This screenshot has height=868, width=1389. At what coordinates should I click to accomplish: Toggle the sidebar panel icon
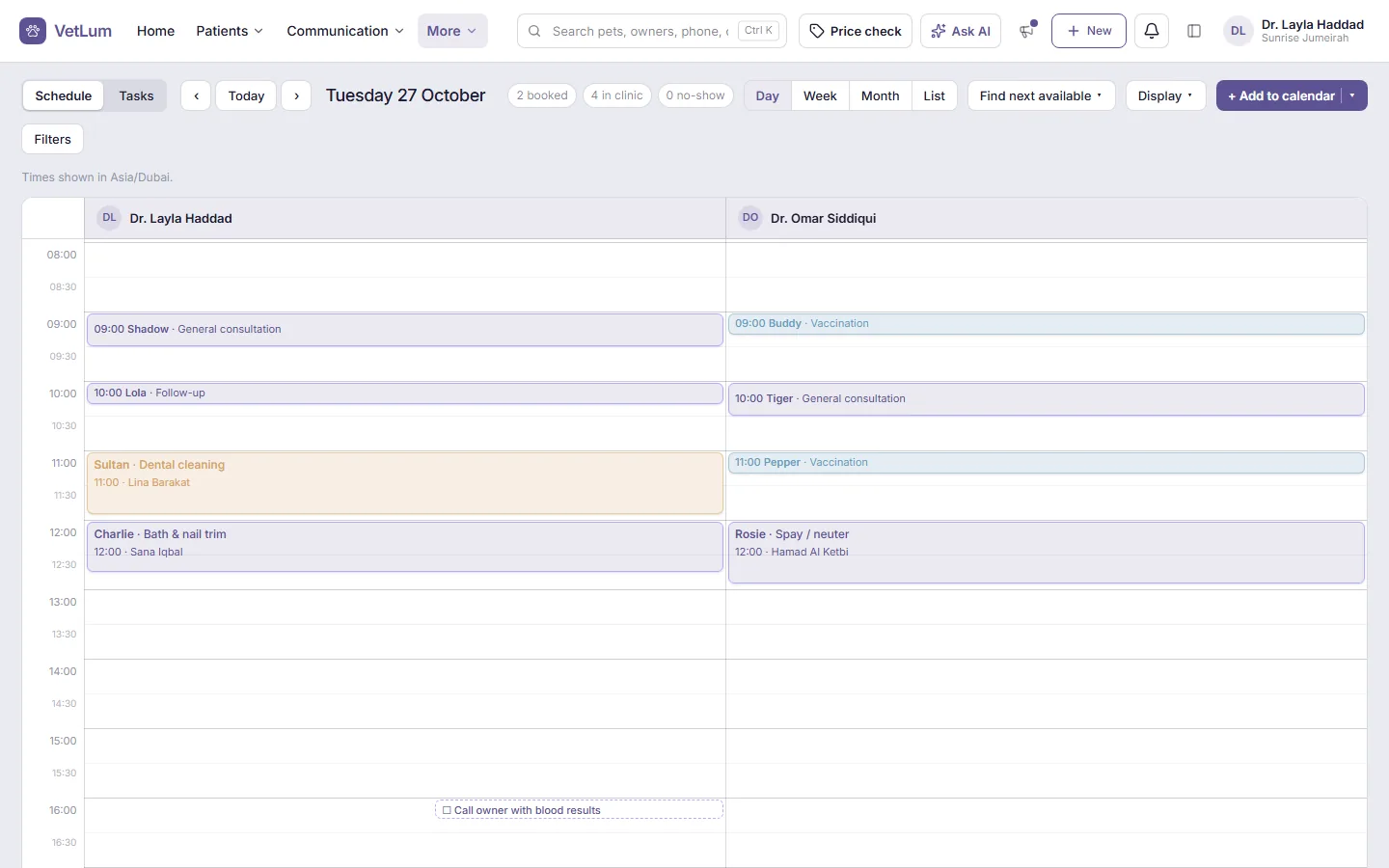[1194, 31]
